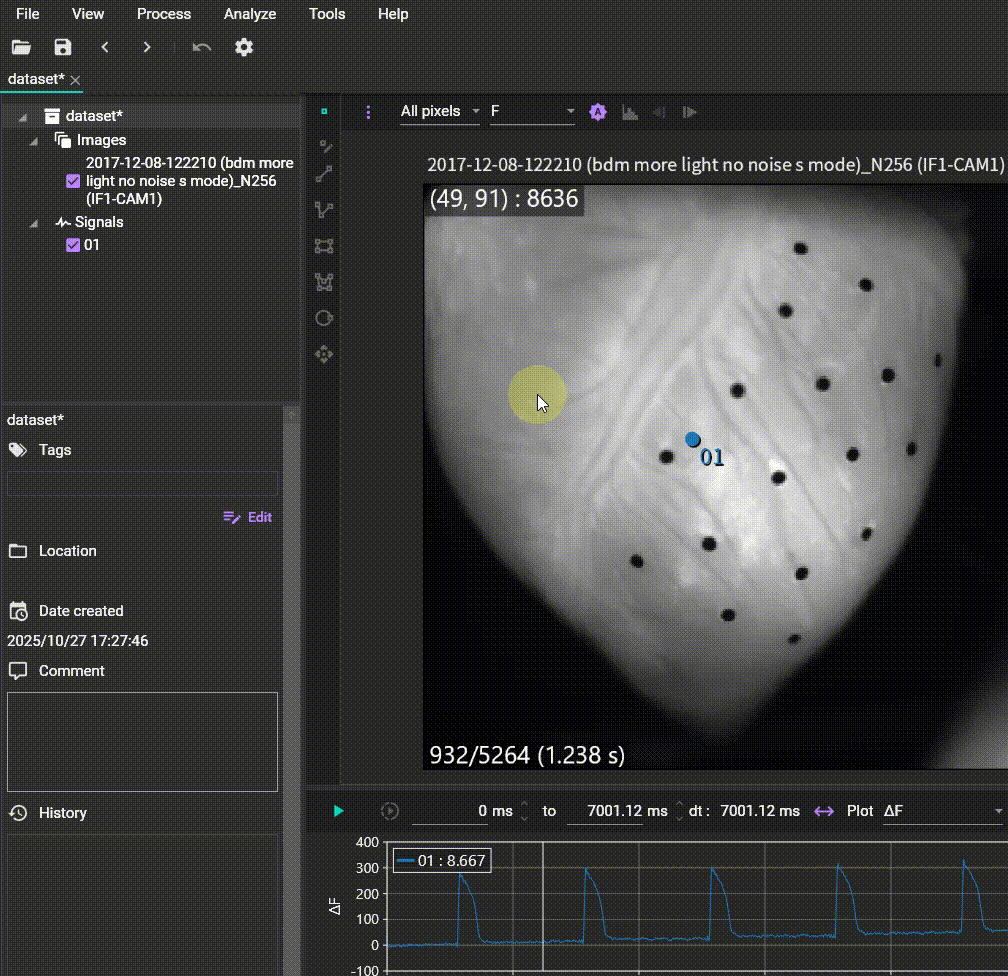Click the save disk icon
This screenshot has width=1008, height=976.
point(63,47)
